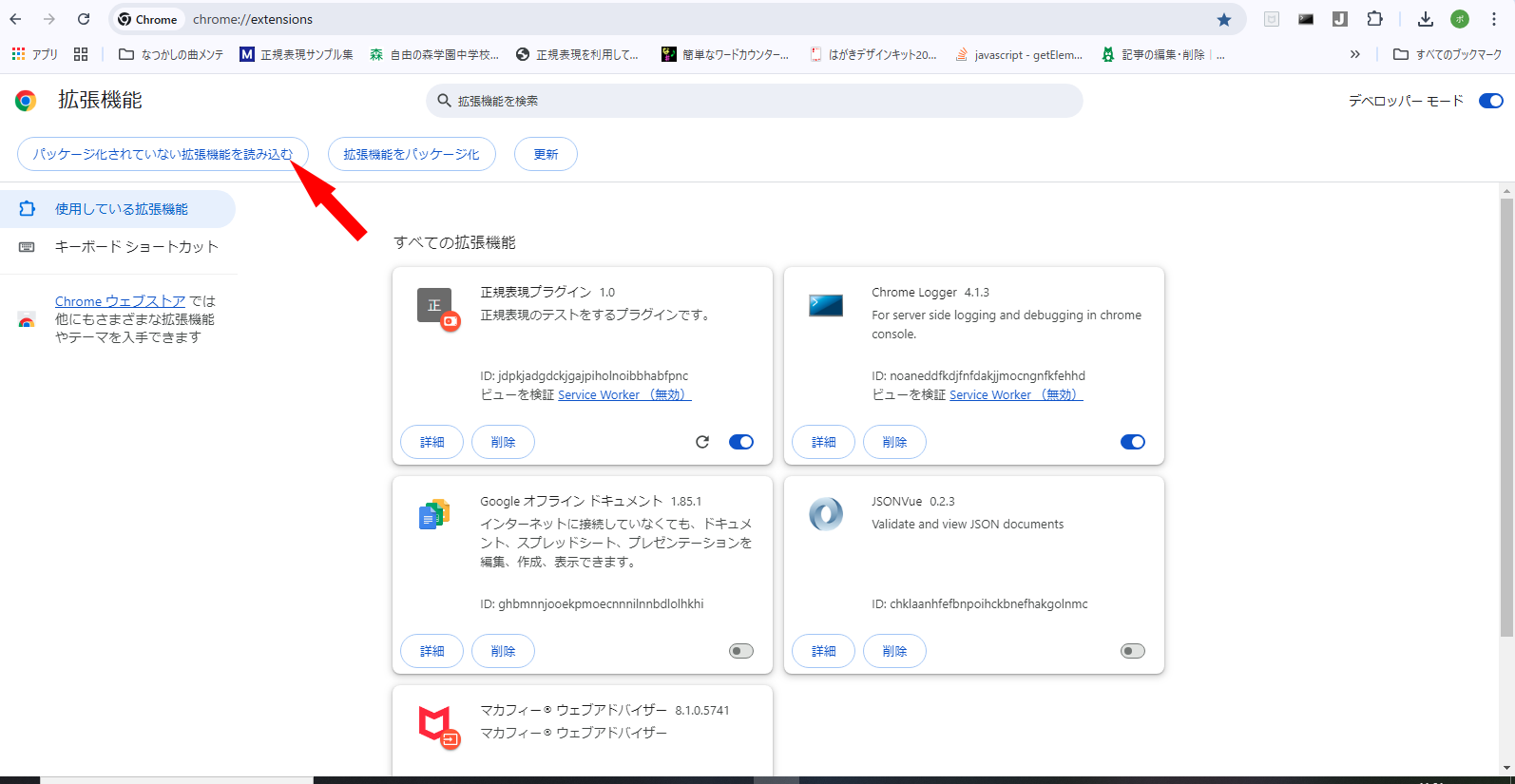The height and width of the screenshot is (784, 1515).
Task: Open 詳細 for Chrome Logger
Action: 824,442
